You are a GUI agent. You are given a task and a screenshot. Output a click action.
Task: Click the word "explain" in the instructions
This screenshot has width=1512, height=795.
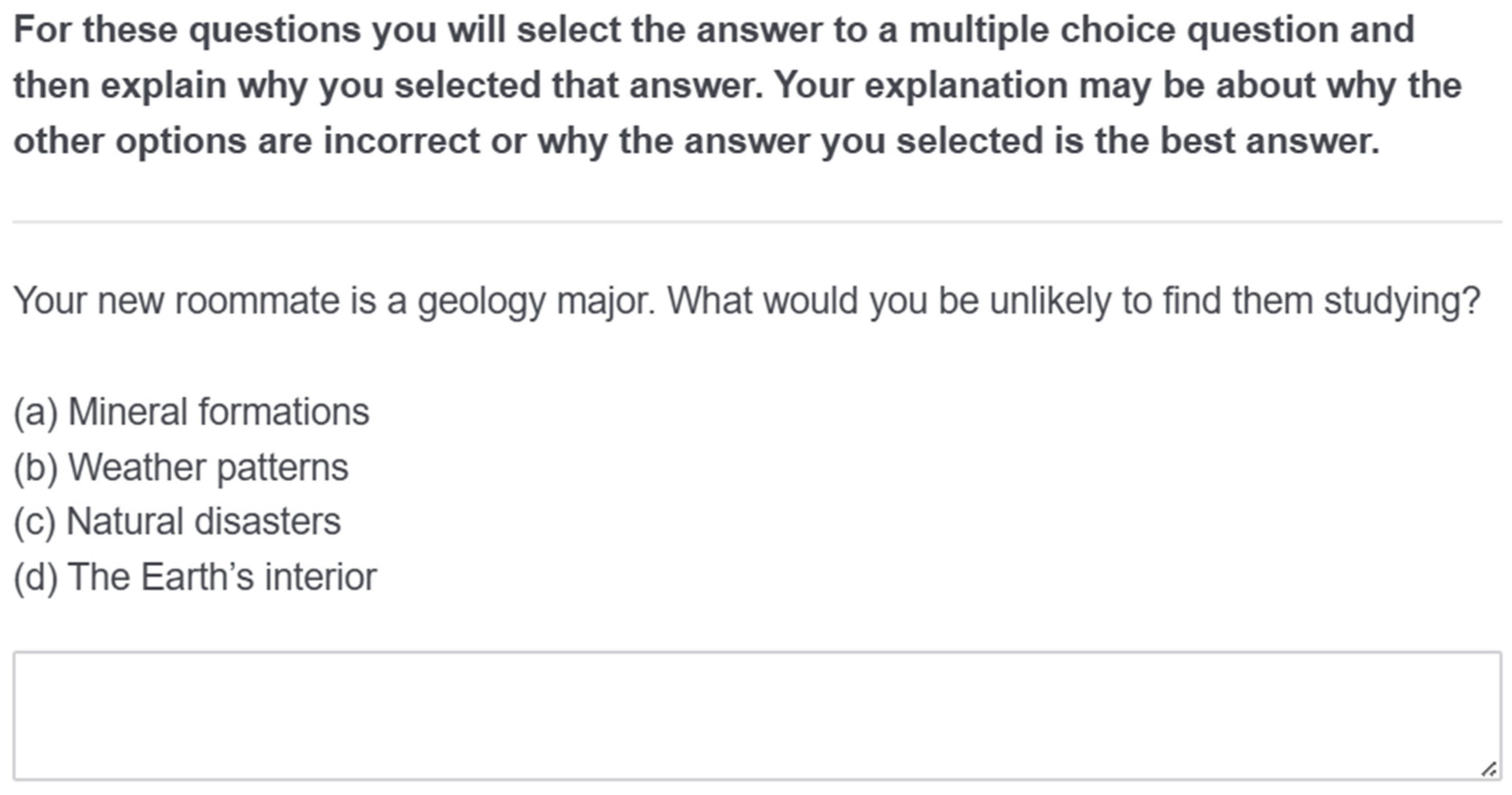[x=163, y=86]
